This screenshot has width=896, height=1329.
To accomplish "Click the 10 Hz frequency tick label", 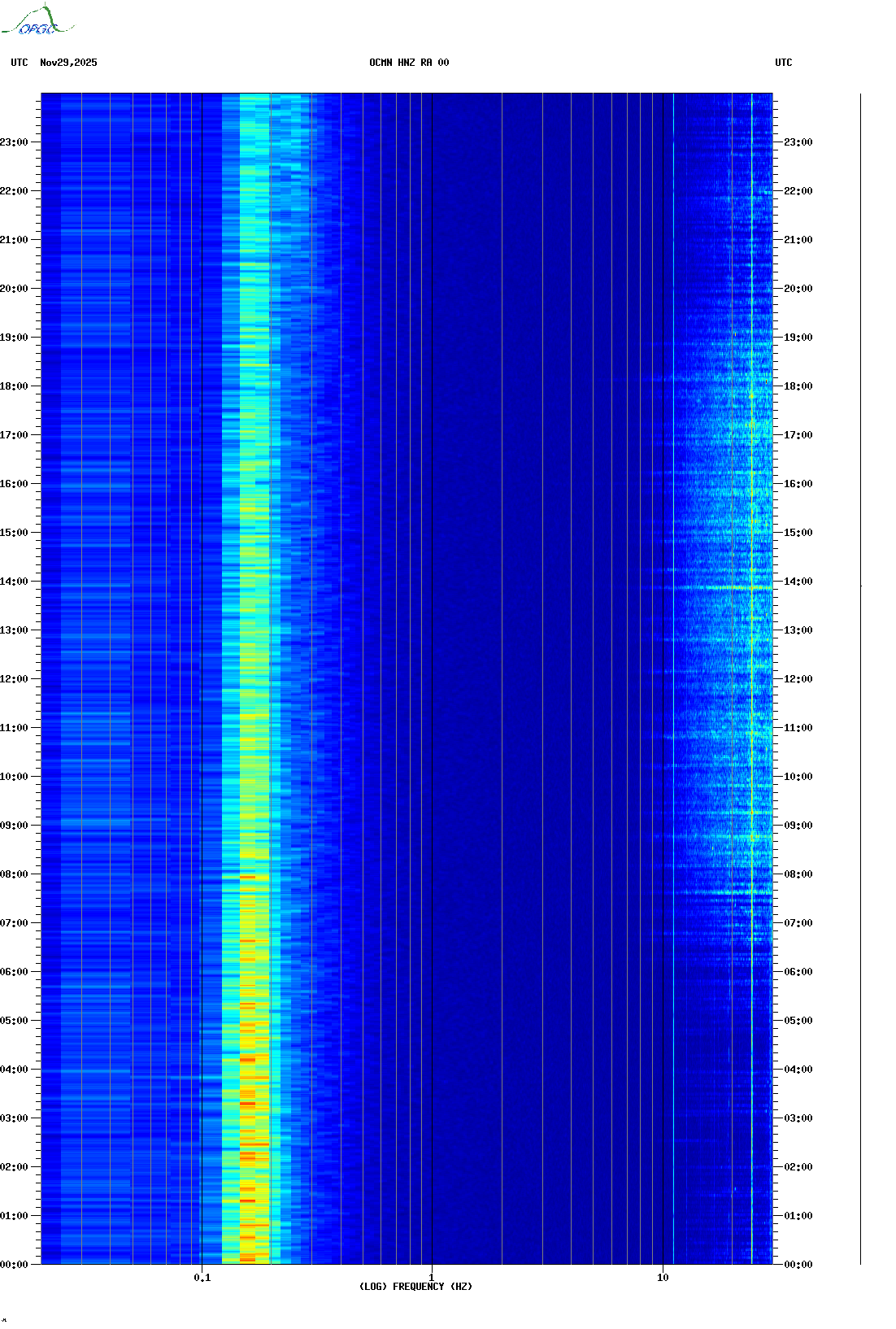I will [663, 1278].
